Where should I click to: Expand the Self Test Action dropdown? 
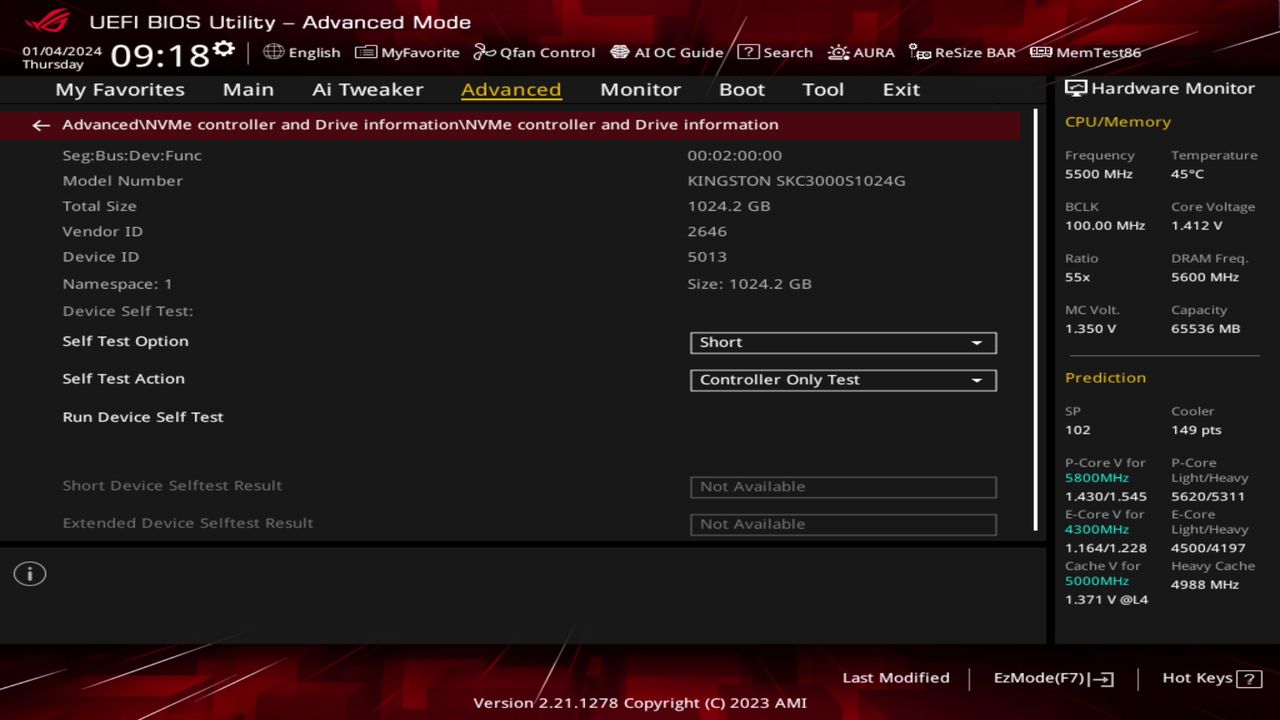(x=843, y=380)
